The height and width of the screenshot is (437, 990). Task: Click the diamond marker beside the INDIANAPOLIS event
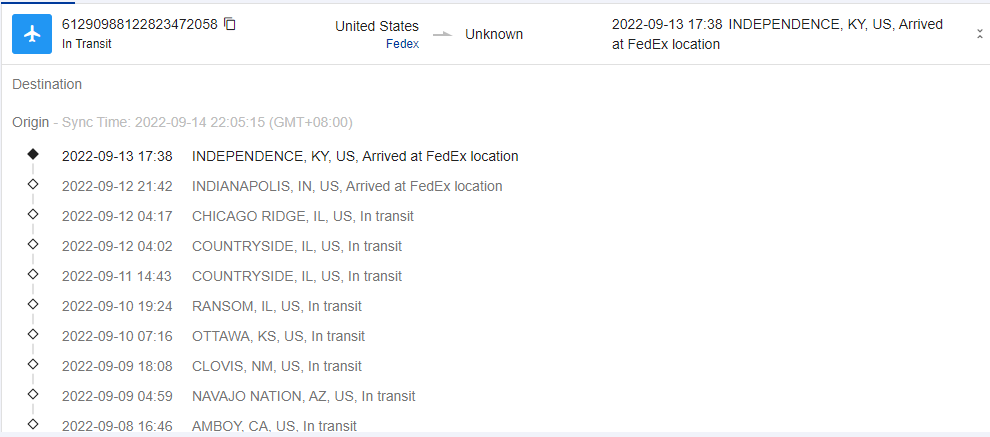coord(33,185)
